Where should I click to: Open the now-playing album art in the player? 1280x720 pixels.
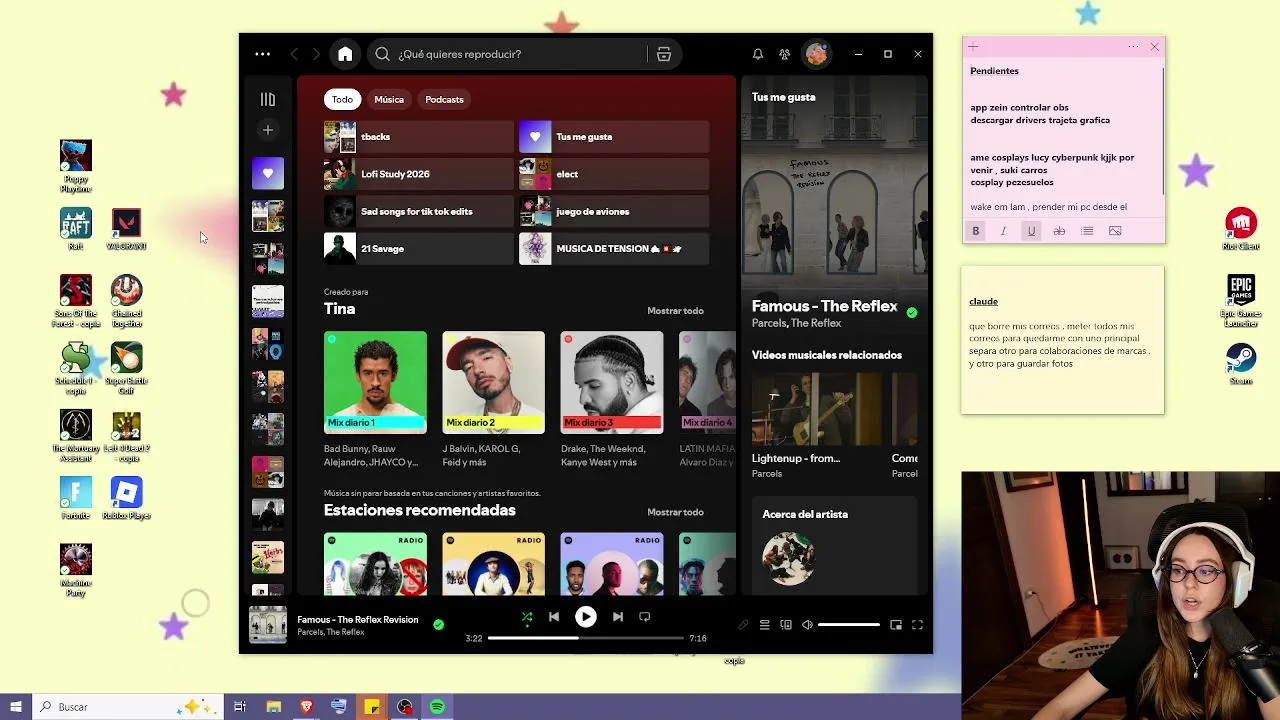(268, 625)
